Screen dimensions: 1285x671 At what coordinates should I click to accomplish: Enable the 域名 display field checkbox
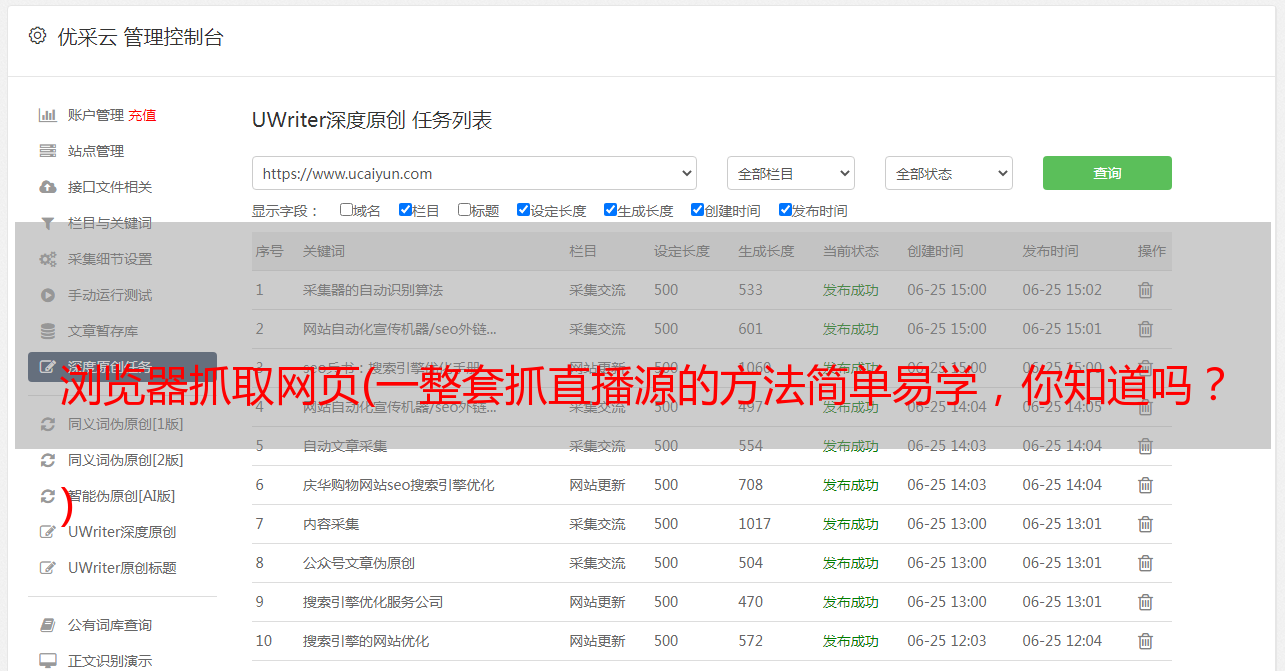[346, 210]
